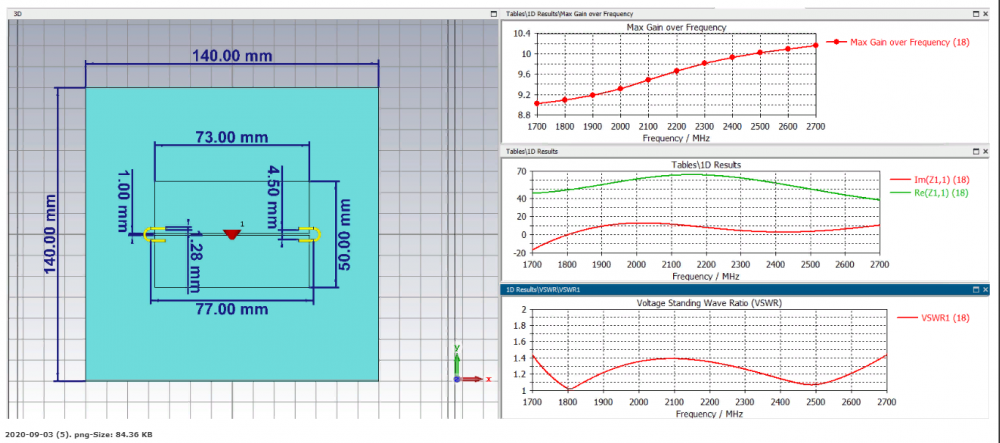Click the x-y coordinate axis origin indicator

[x=457, y=379]
